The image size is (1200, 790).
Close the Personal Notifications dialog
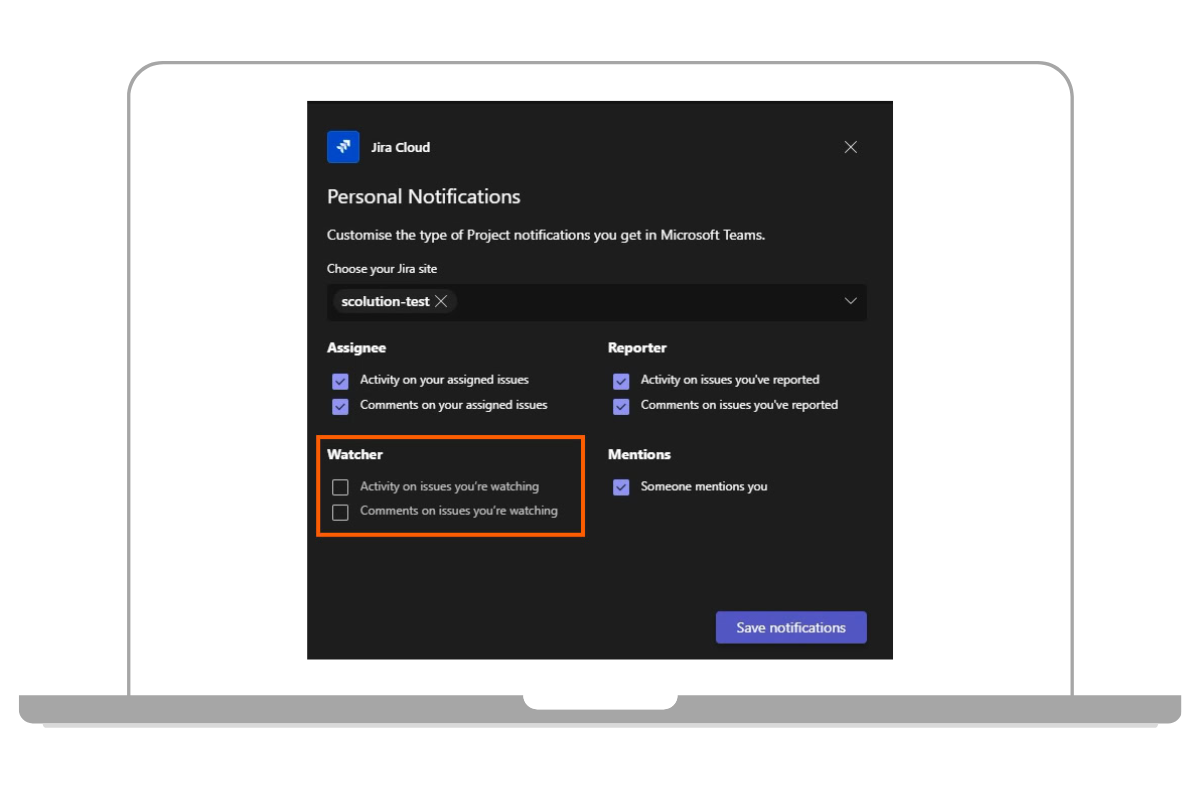(x=851, y=147)
